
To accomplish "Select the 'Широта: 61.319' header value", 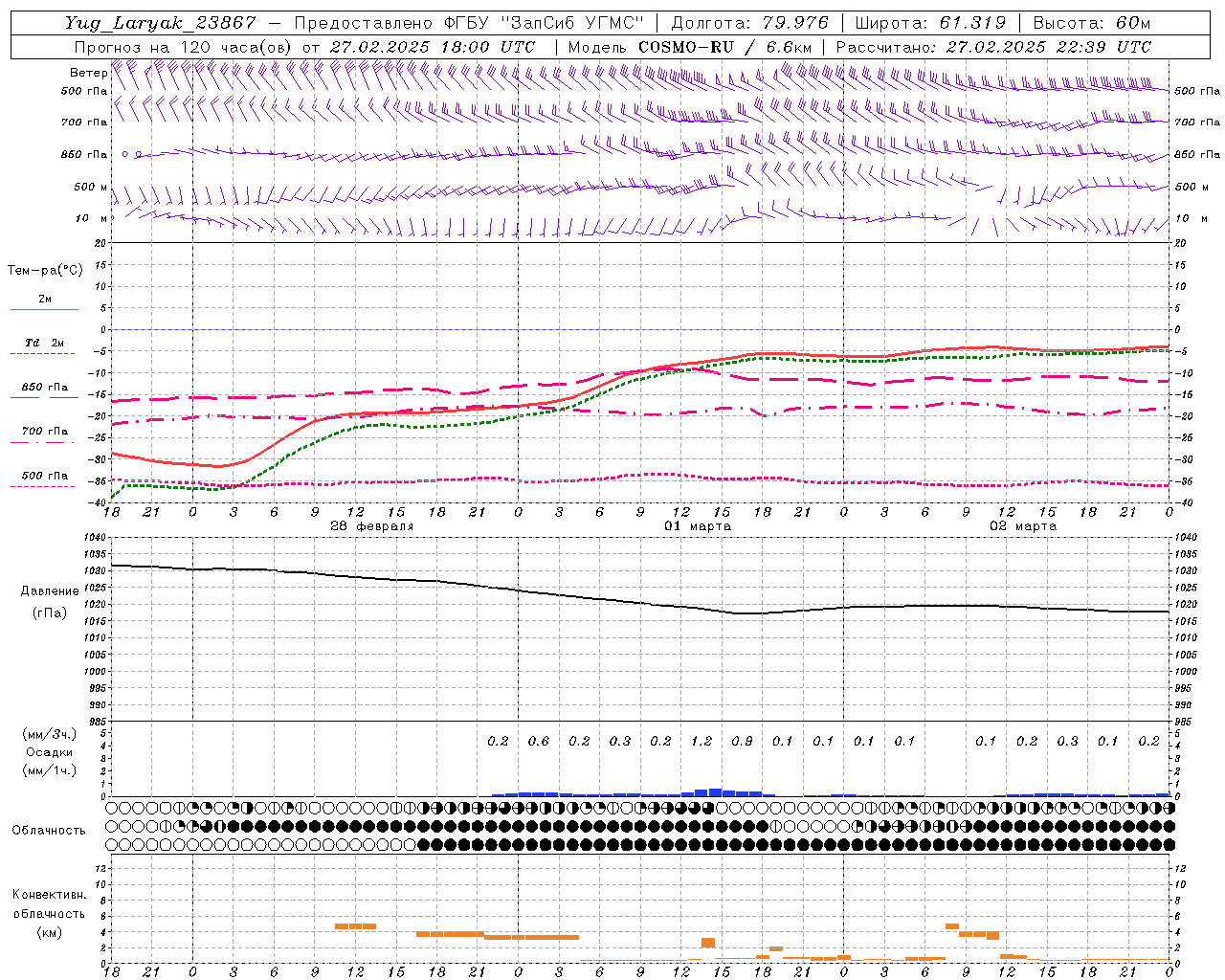I will [930, 23].
